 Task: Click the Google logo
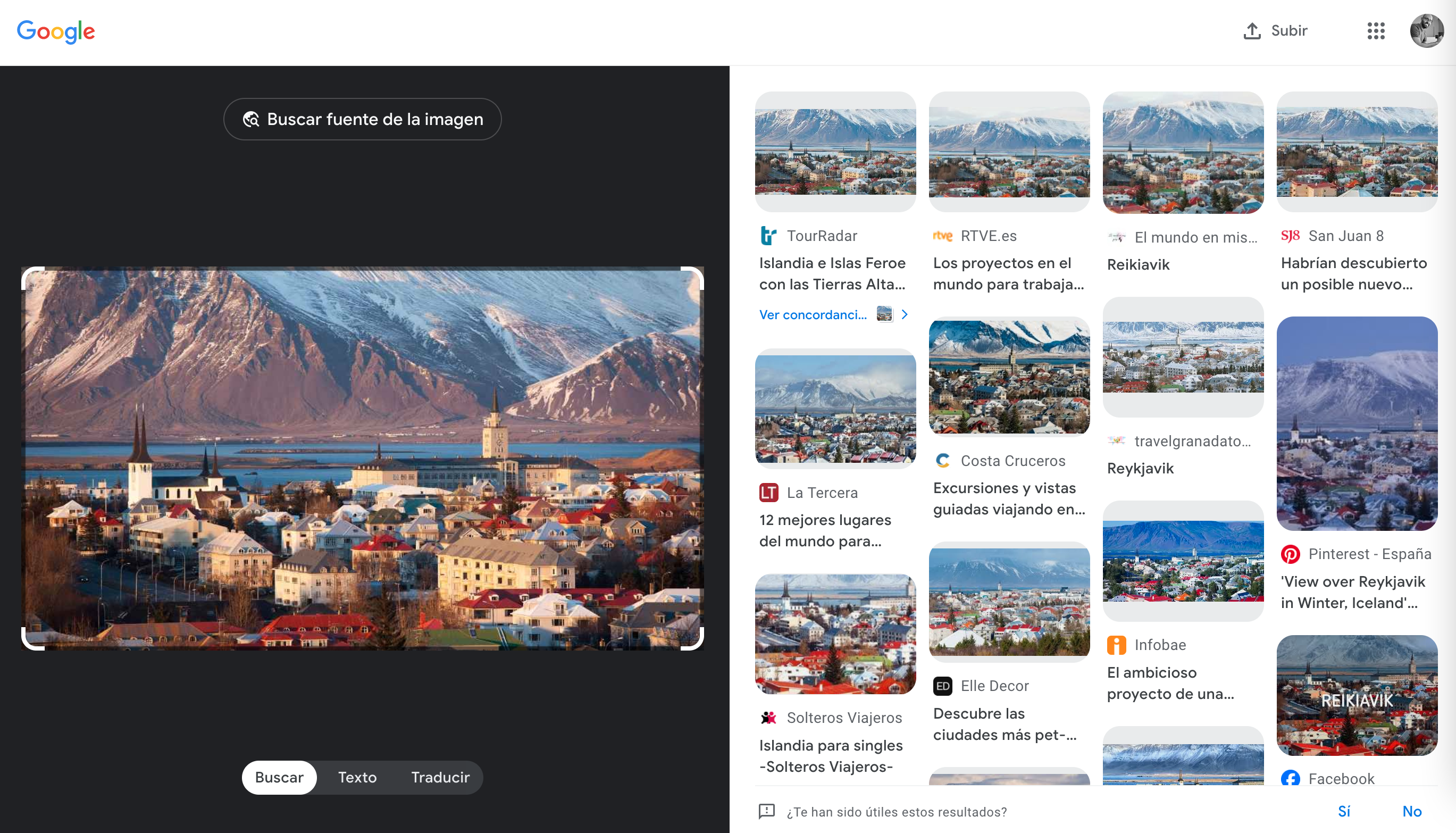click(55, 31)
